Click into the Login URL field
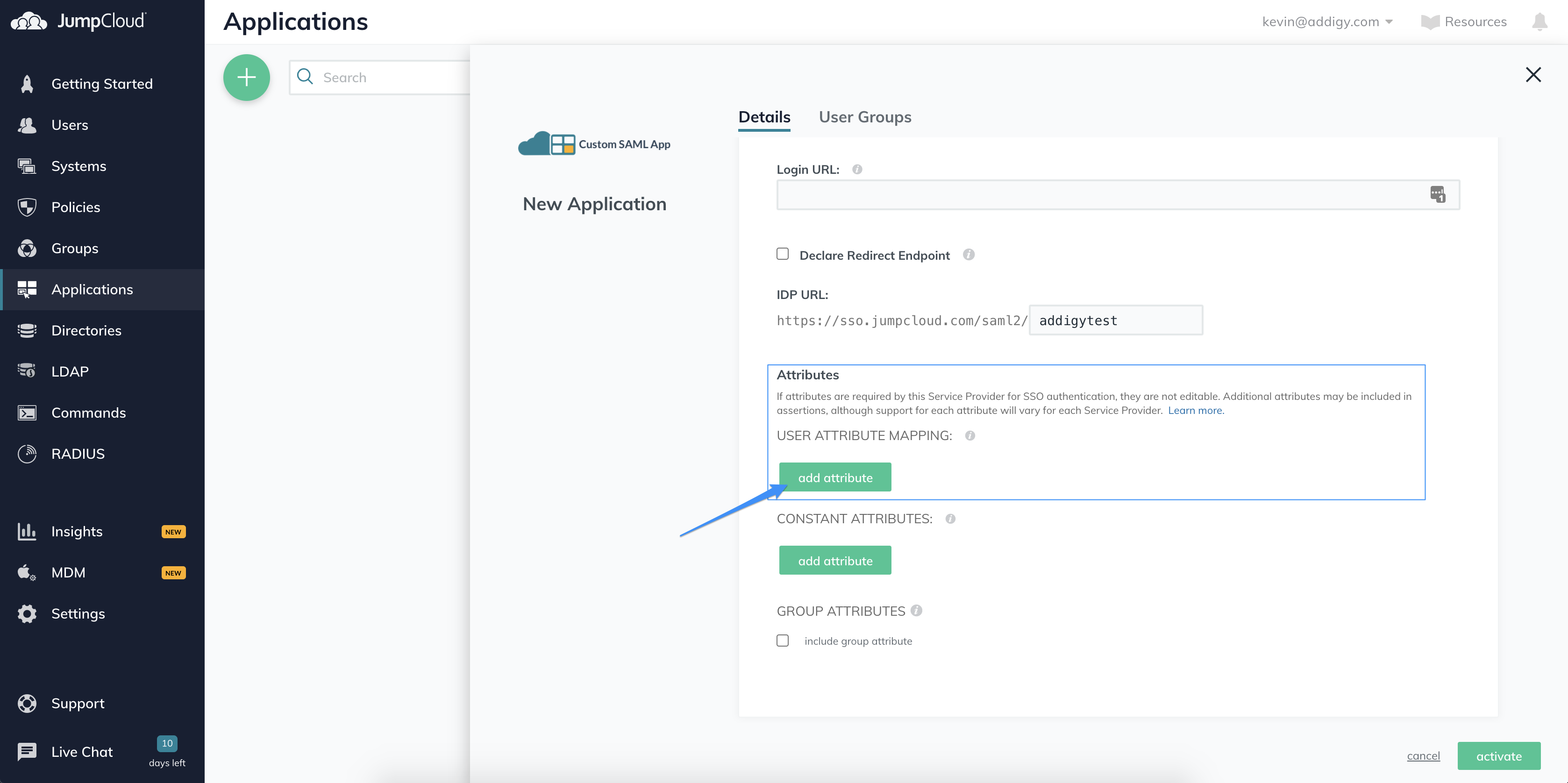The image size is (1568, 783). click(x=1118, y=195)
